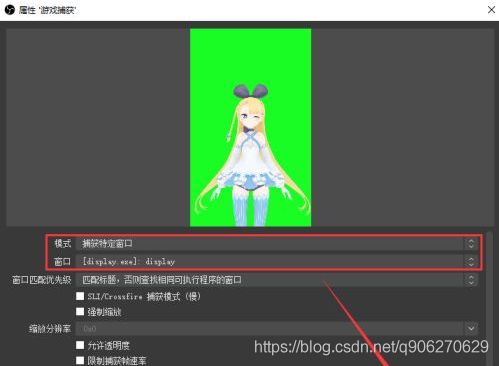Open the 窗口匹配优先级 priority dropdown
499x366 pixels.
point(277,280)
